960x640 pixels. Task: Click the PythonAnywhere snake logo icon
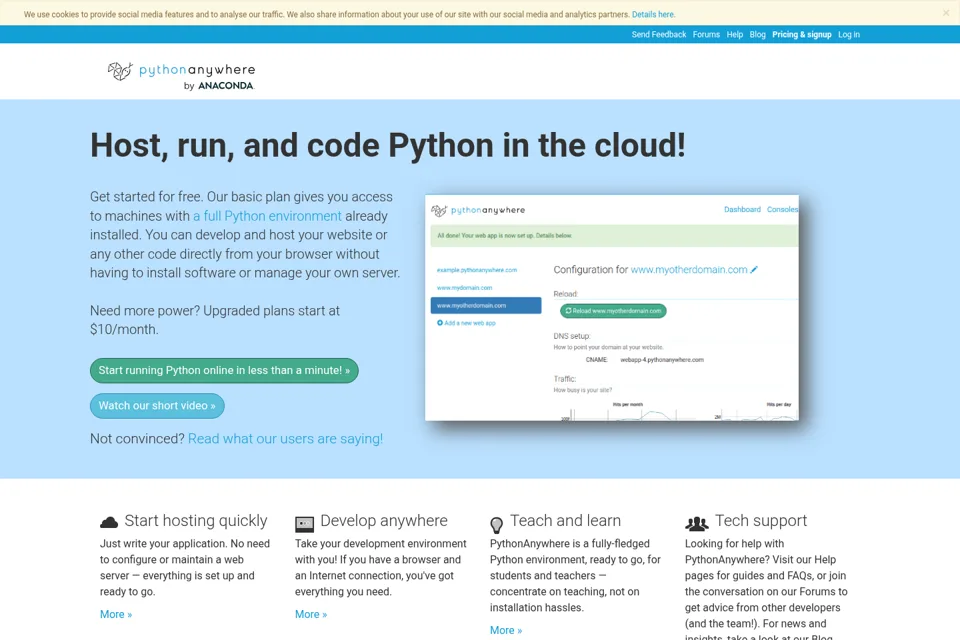120,71
